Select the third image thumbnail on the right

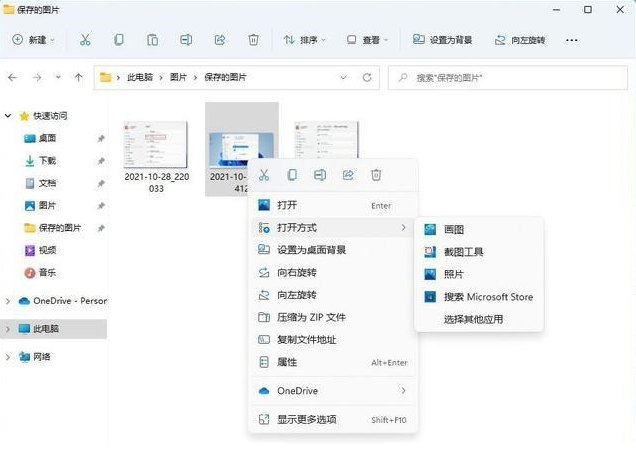327,140
